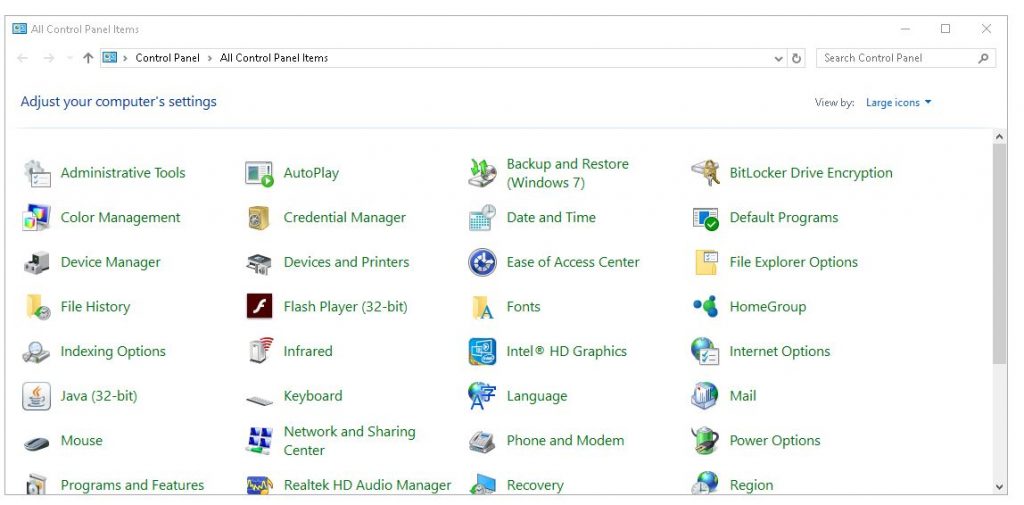Open the File Explorer Options text link
1024x505 pixels.
(793, 263)
